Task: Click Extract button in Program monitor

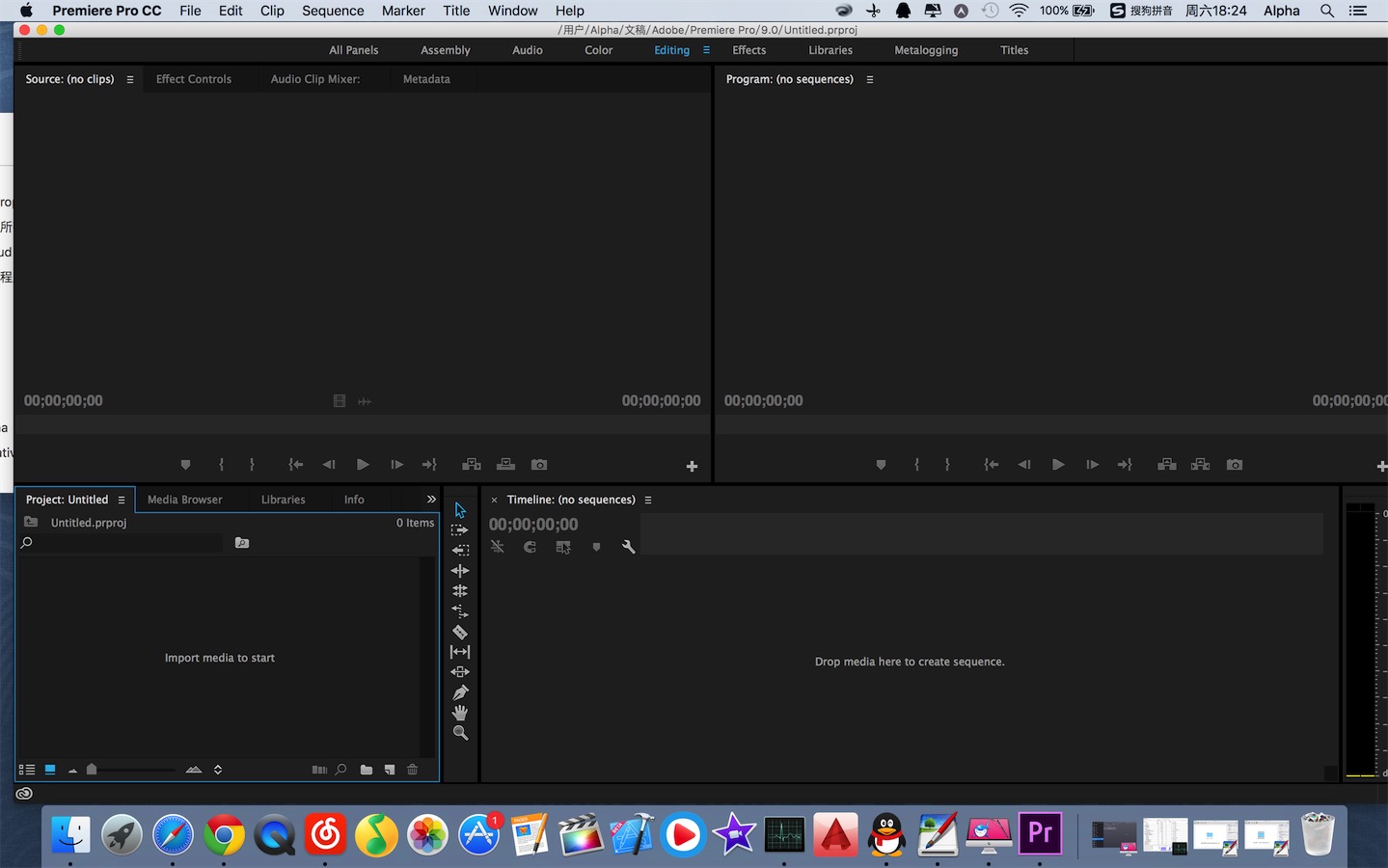Action: point(1201,465)
